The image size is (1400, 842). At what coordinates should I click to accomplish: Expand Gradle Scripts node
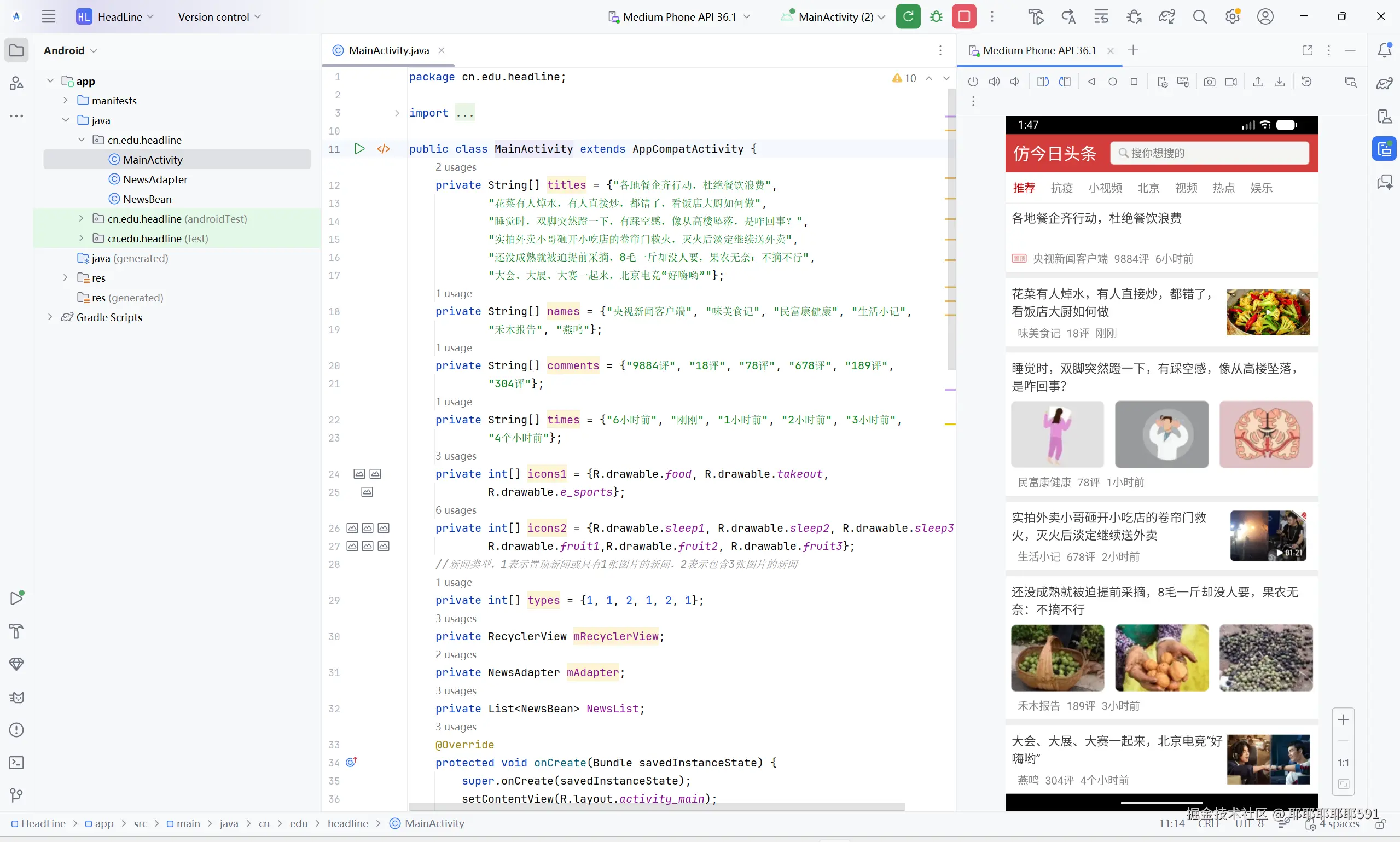pos(50,317)
